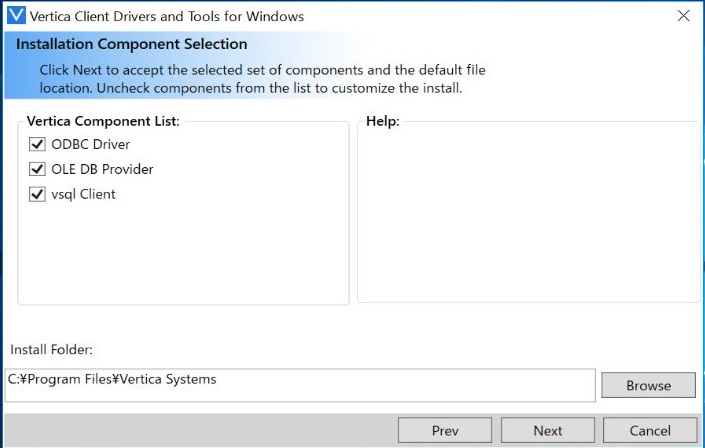This screenshot has width=705, height=448.
Task: Click the Install Folder label
Action: point(51,349)
